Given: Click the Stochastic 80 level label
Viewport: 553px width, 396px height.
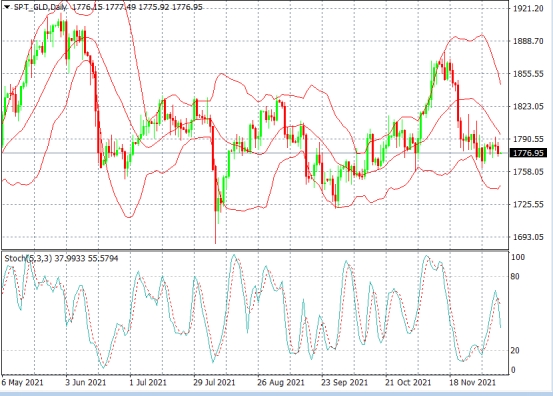Looking at the screenshot, I should coord(515,276).
